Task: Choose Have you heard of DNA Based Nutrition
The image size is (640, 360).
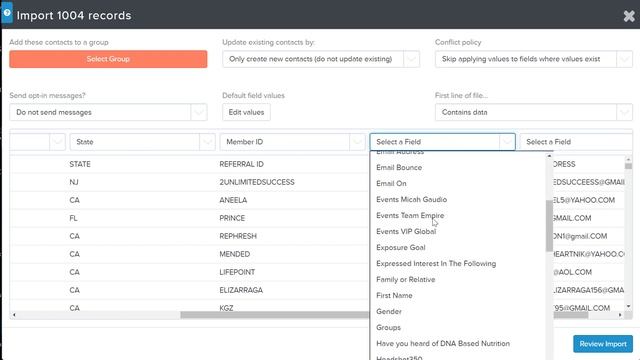Action: (443, 344)
